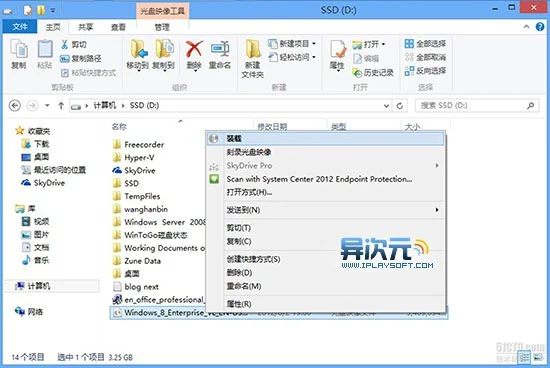
Task: Click 全部选择 (Select all)
Action: tap(425, 44)
